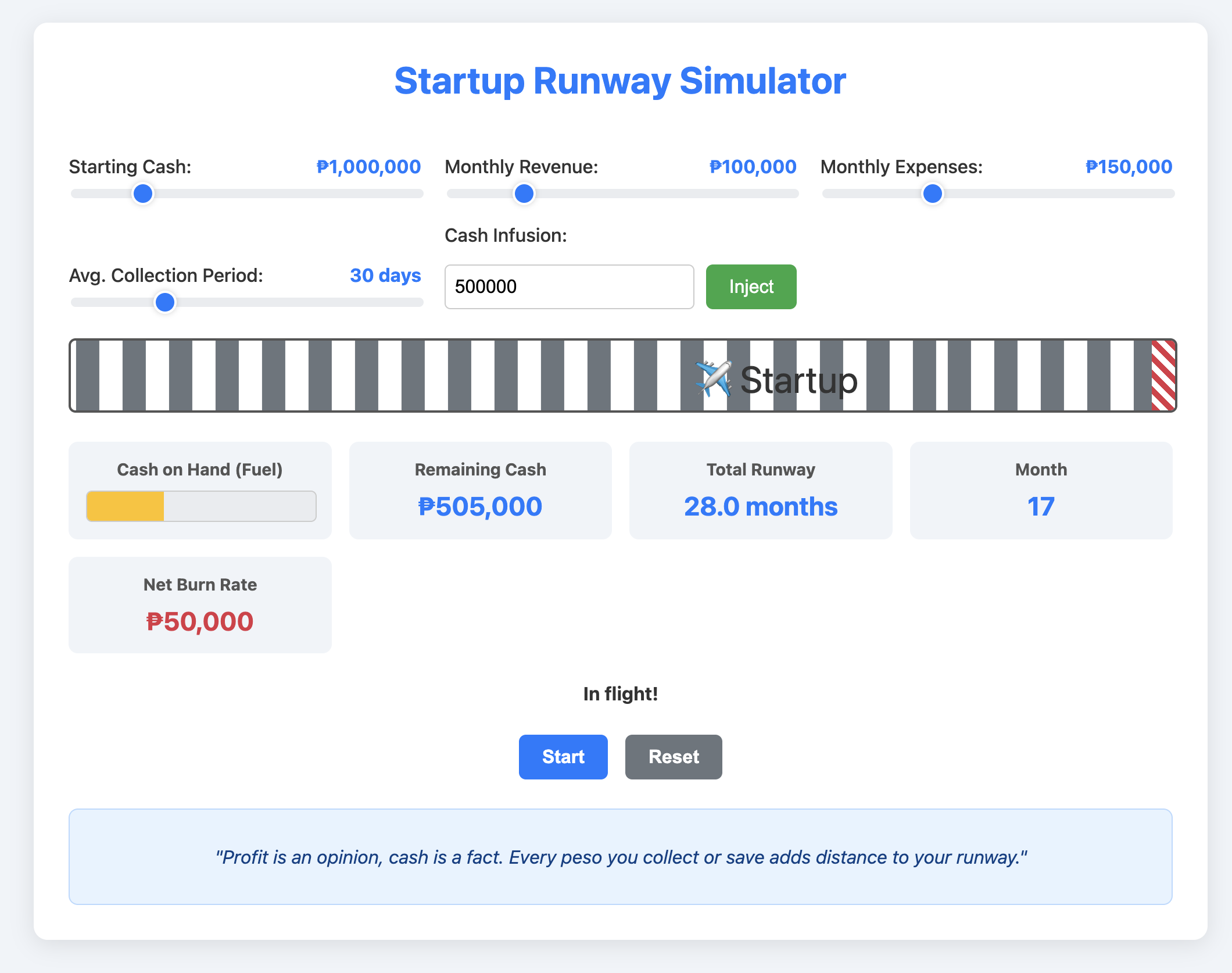
Task: Click the 30 days collection period value
Action: pos(385,276)
